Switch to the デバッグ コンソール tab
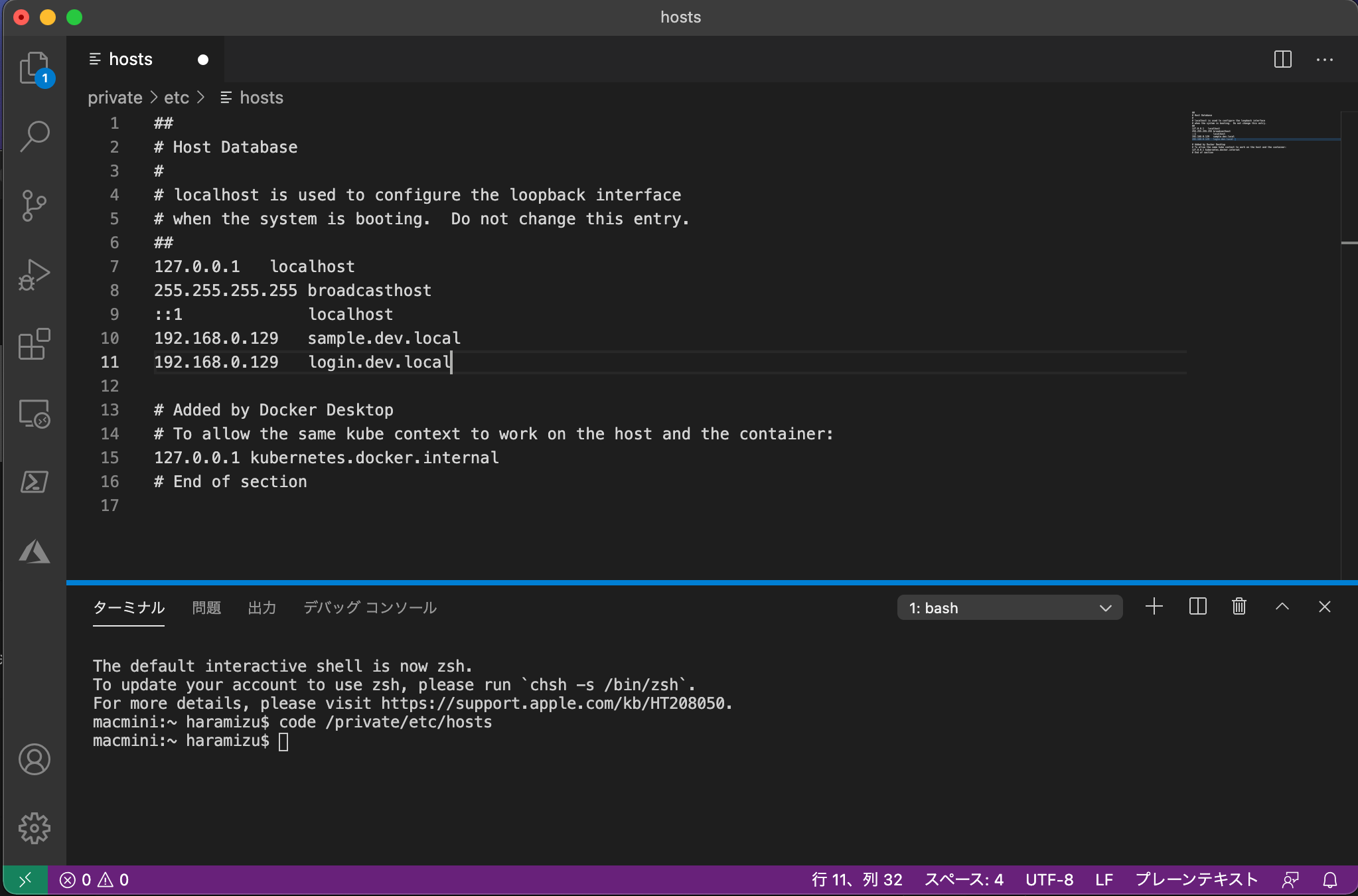The height and width of the screenshot is (896, 1358). point(370,607)
